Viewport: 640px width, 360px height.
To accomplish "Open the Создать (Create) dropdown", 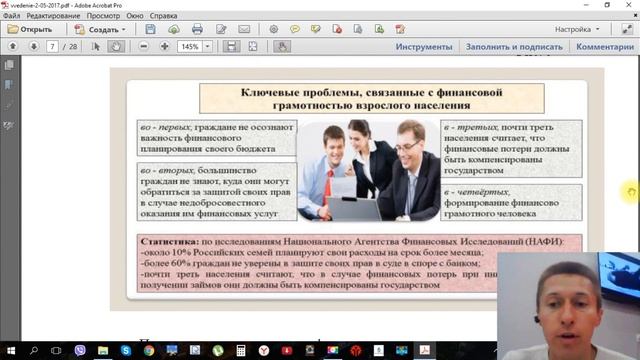I will click(x=100, y=29).
